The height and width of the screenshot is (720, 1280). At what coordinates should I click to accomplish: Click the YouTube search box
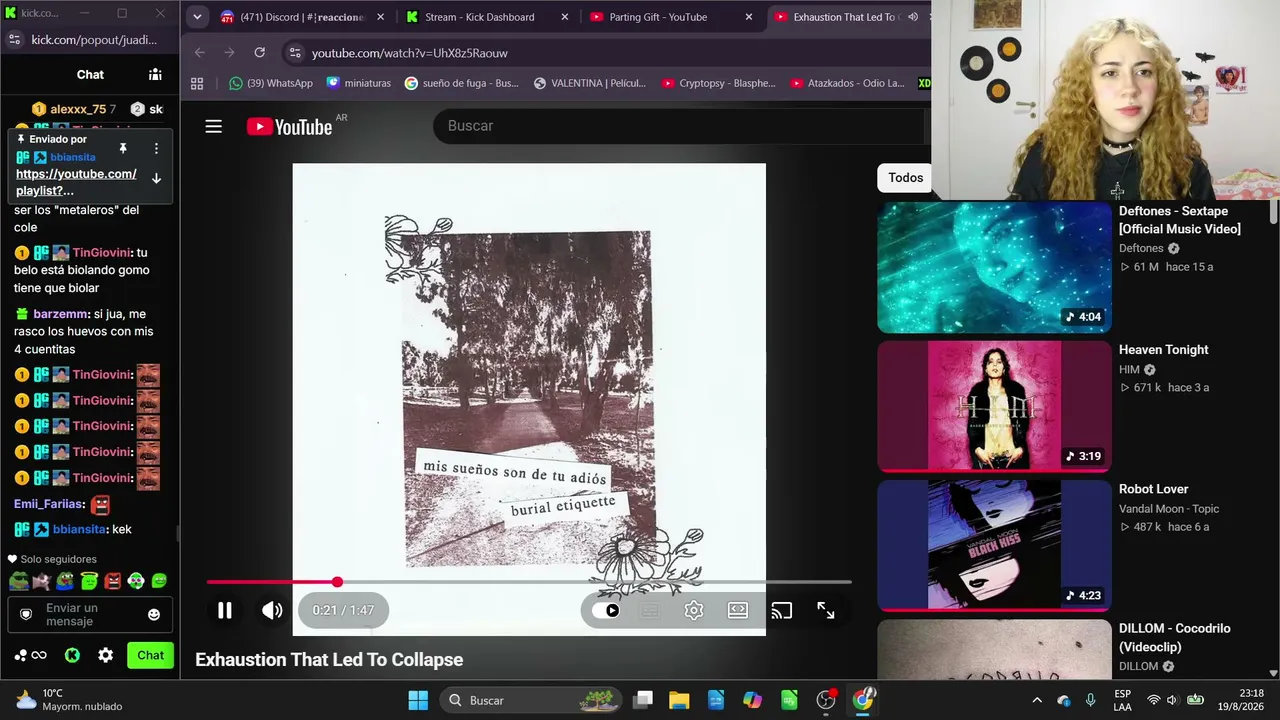click(x=680, y=126)
